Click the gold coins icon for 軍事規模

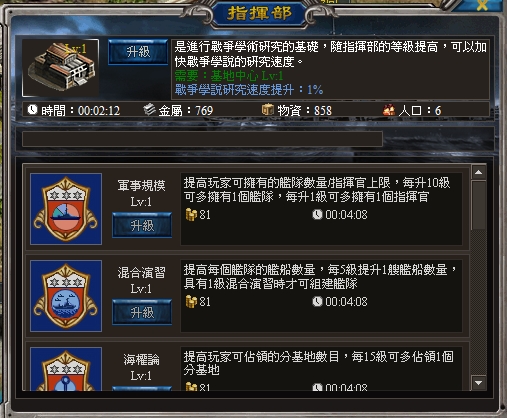click(x=191, y=214)
